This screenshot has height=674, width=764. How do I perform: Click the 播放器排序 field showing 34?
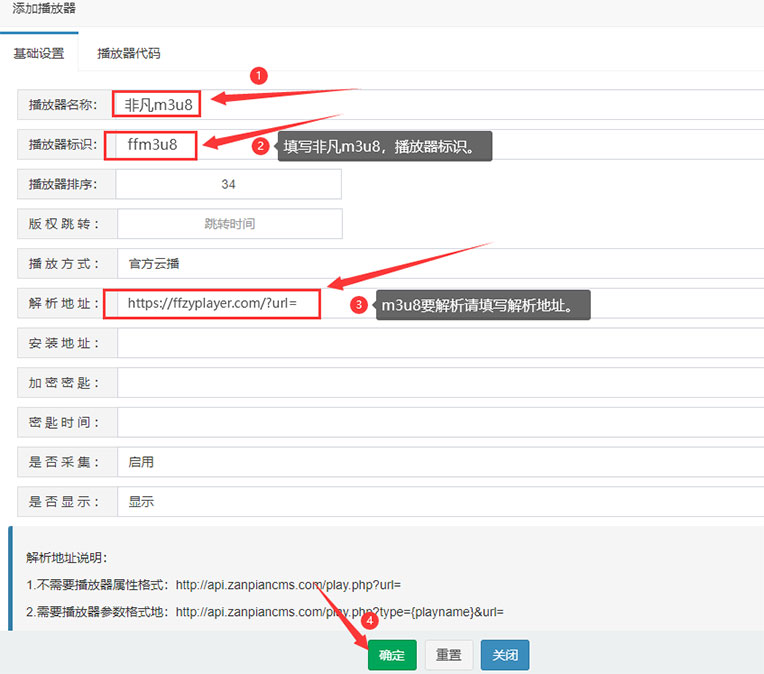click(x=229, y=184)
